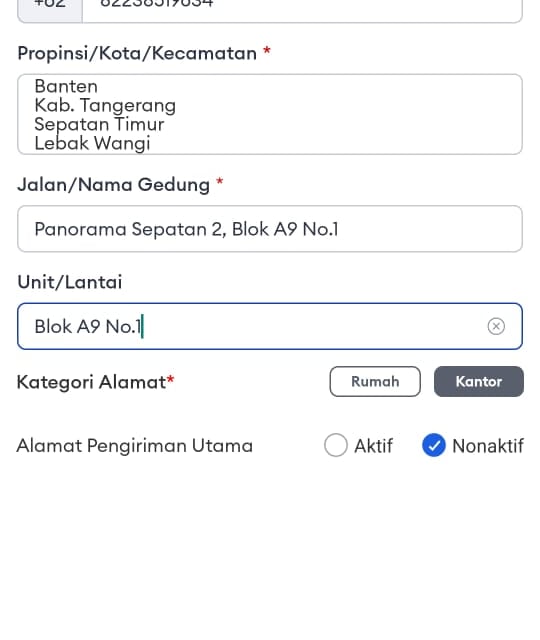This screenshot has height=640, width=540.
Task: Choose Rumah as address category
Action: coord(375,382)
